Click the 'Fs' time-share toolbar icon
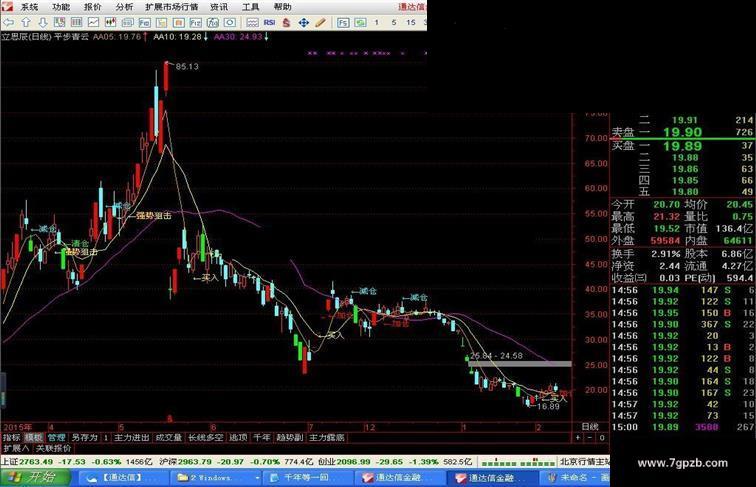 pos(343,23)
